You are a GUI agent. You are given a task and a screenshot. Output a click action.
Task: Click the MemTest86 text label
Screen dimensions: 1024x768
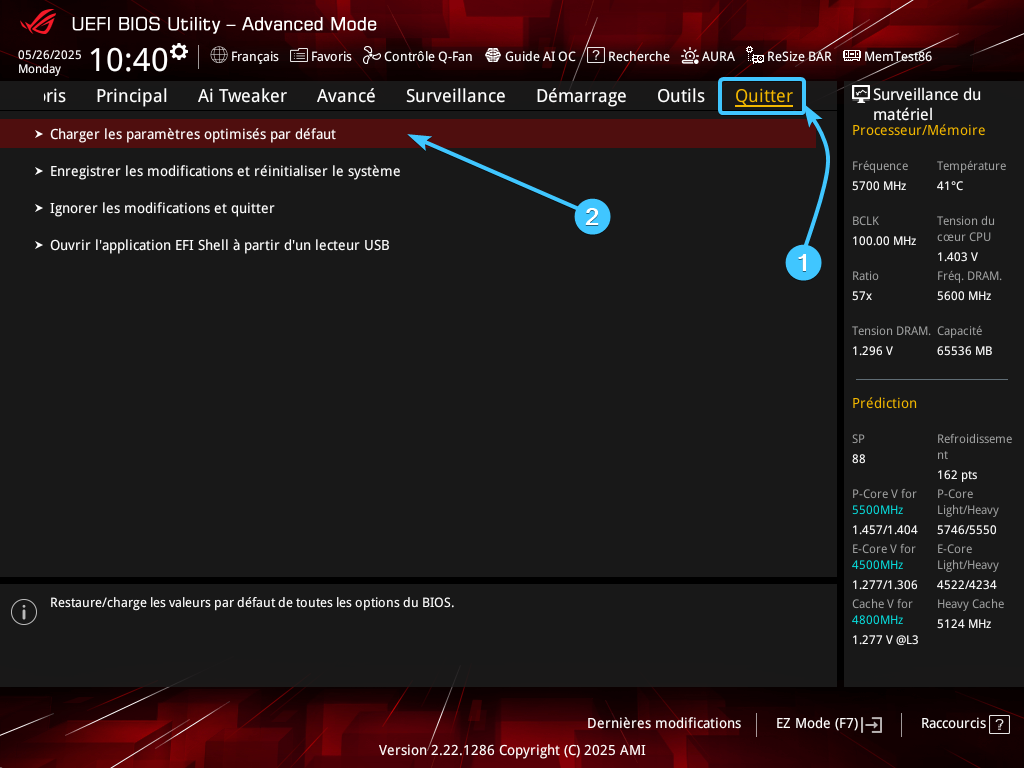pyautogui.click(x=898, y=57)
